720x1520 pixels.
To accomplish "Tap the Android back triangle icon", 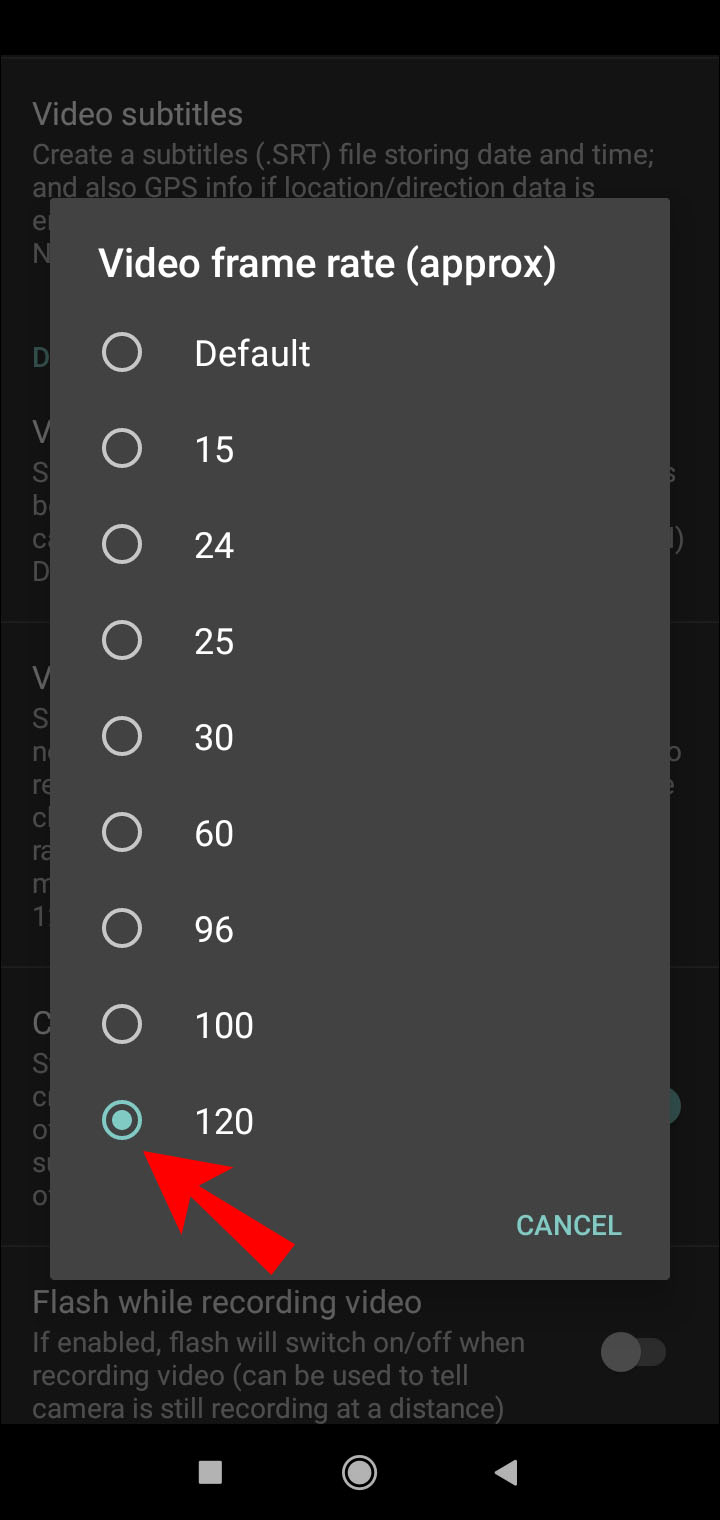I will click(x=507, y=1471).
